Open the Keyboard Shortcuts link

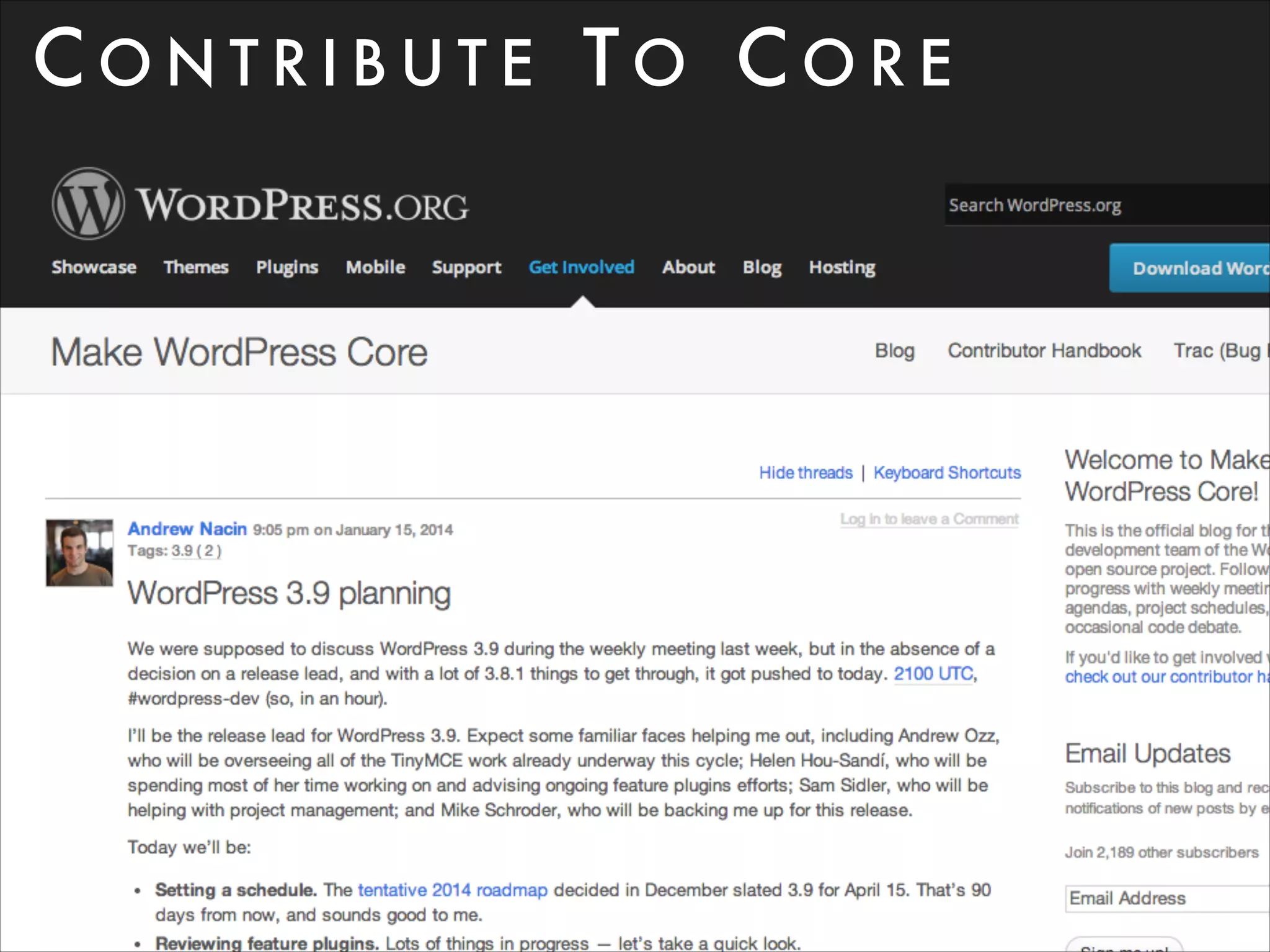[x=947, y=473]
